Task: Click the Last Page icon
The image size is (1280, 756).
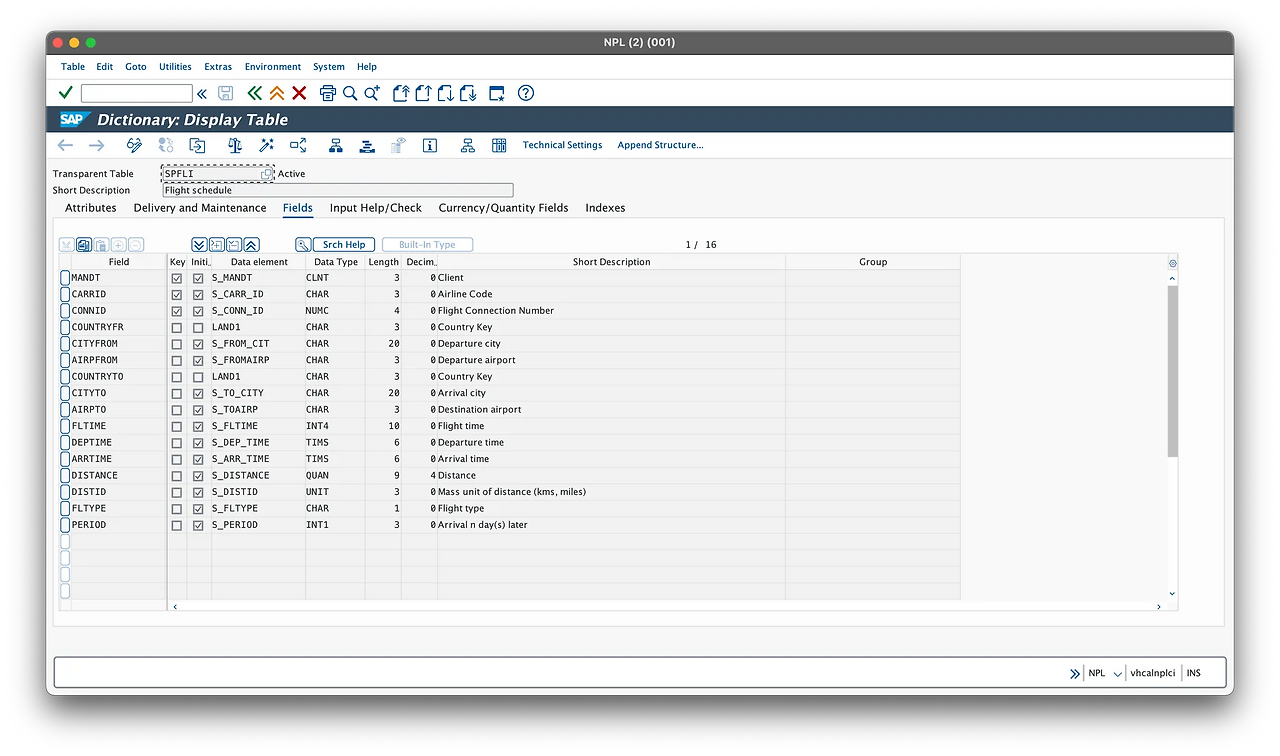Action: click(467, 93)
